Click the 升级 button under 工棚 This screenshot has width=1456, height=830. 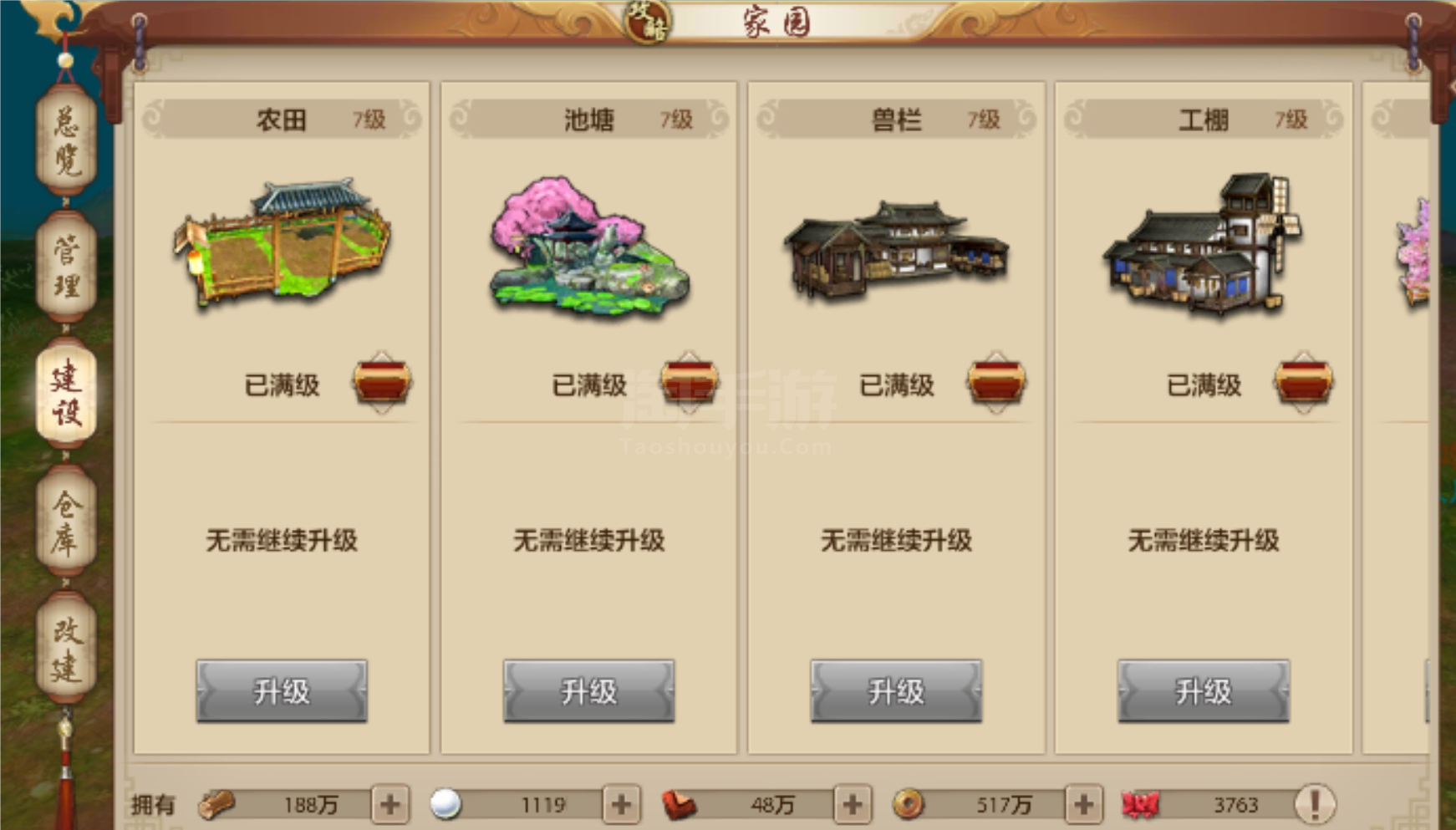tap(1204, 691)
